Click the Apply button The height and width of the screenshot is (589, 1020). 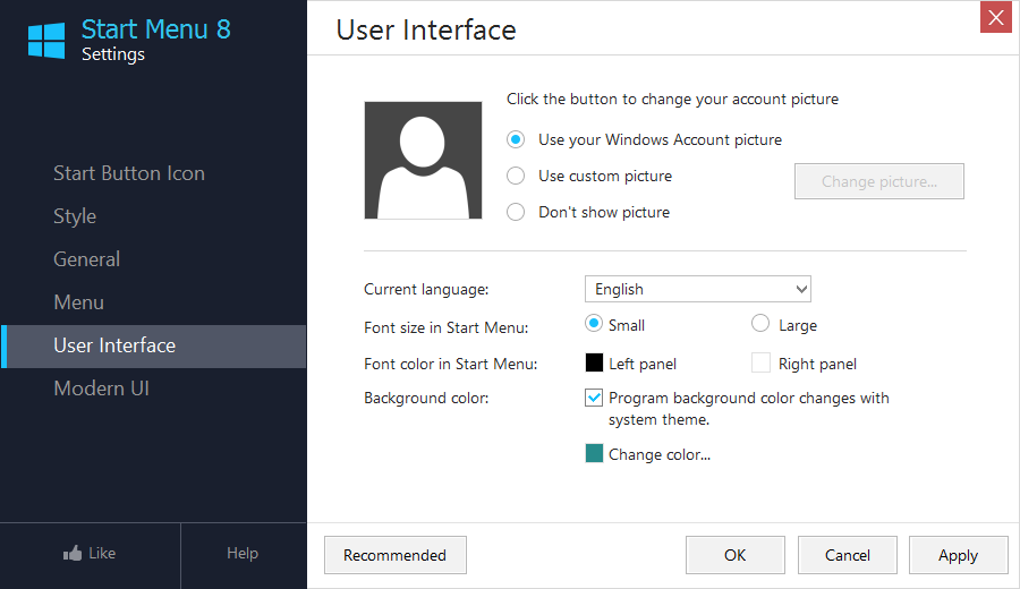pyautogui.click(x=957, y=555)
